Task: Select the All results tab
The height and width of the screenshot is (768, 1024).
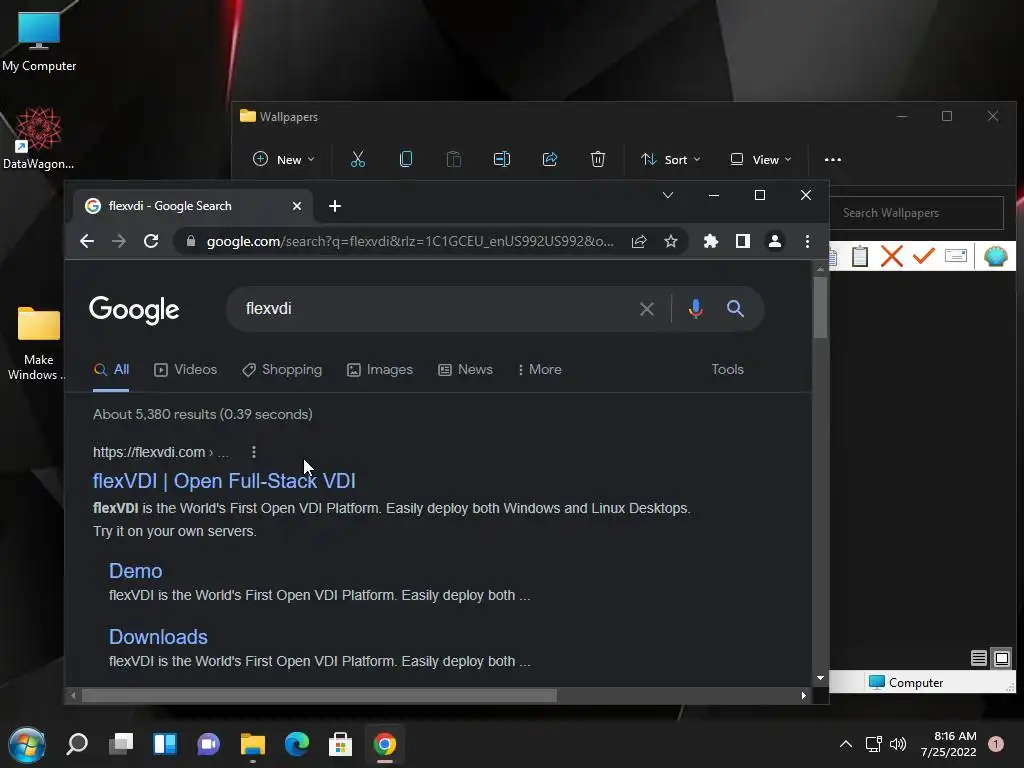Action: point(111,370)
